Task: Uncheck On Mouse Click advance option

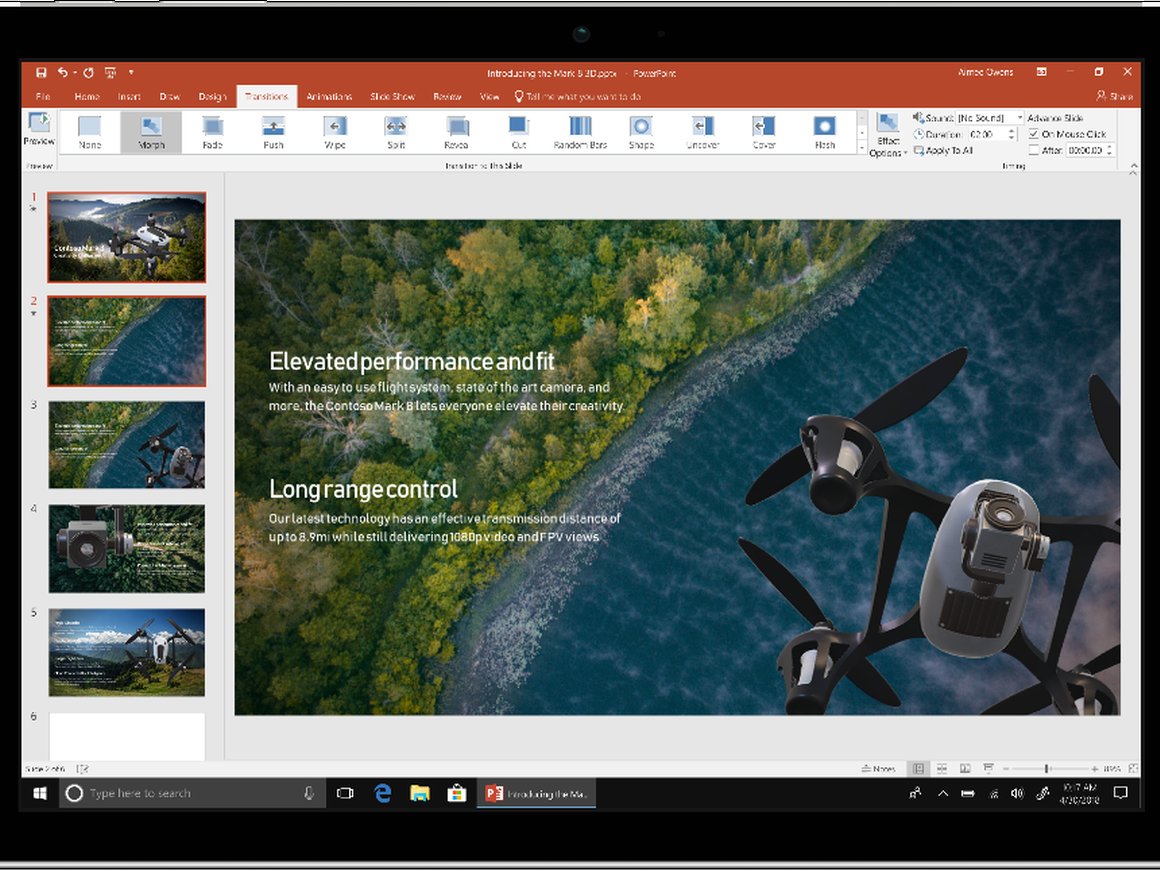Action: (1033, 133)
